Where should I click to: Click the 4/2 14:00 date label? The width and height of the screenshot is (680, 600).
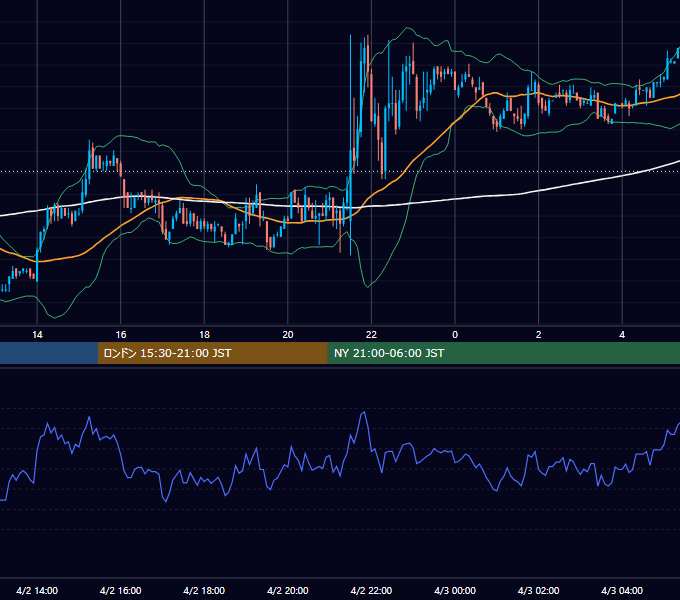point(37,590)
